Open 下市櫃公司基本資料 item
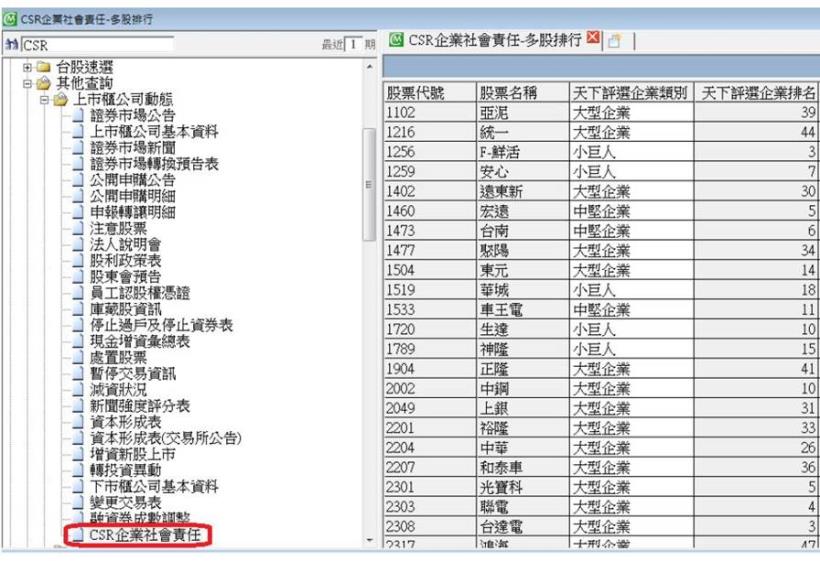 (x=154, y=487)
